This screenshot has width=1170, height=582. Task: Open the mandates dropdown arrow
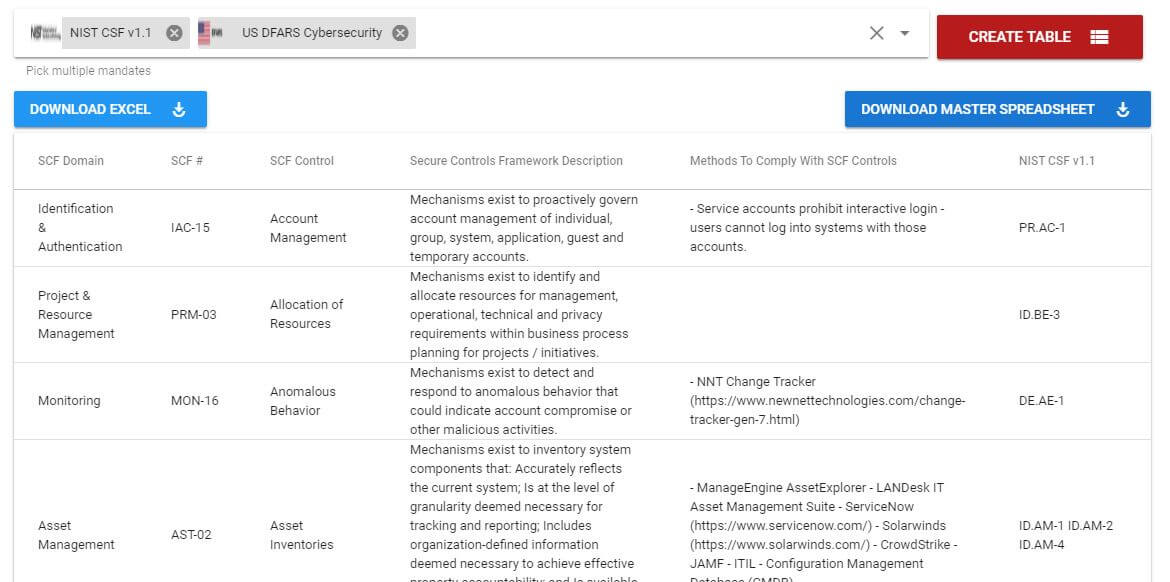(x=905, y=33)
